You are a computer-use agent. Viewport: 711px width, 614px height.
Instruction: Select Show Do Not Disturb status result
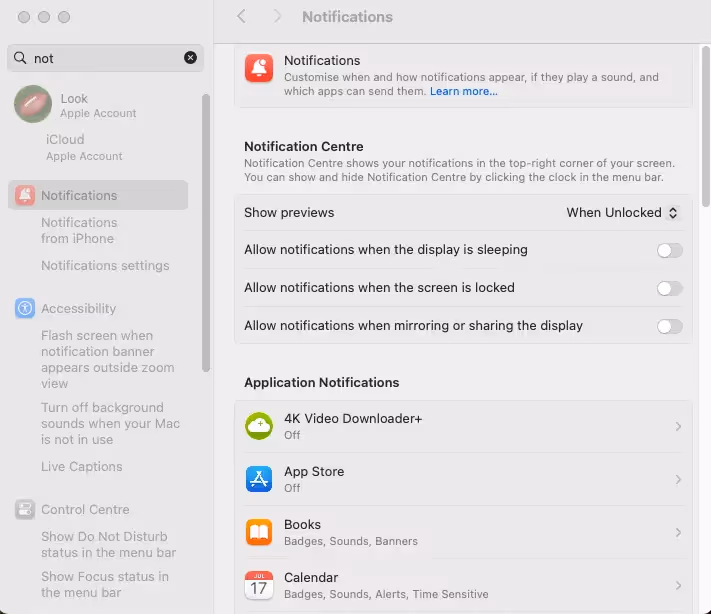tap(108, 544)
